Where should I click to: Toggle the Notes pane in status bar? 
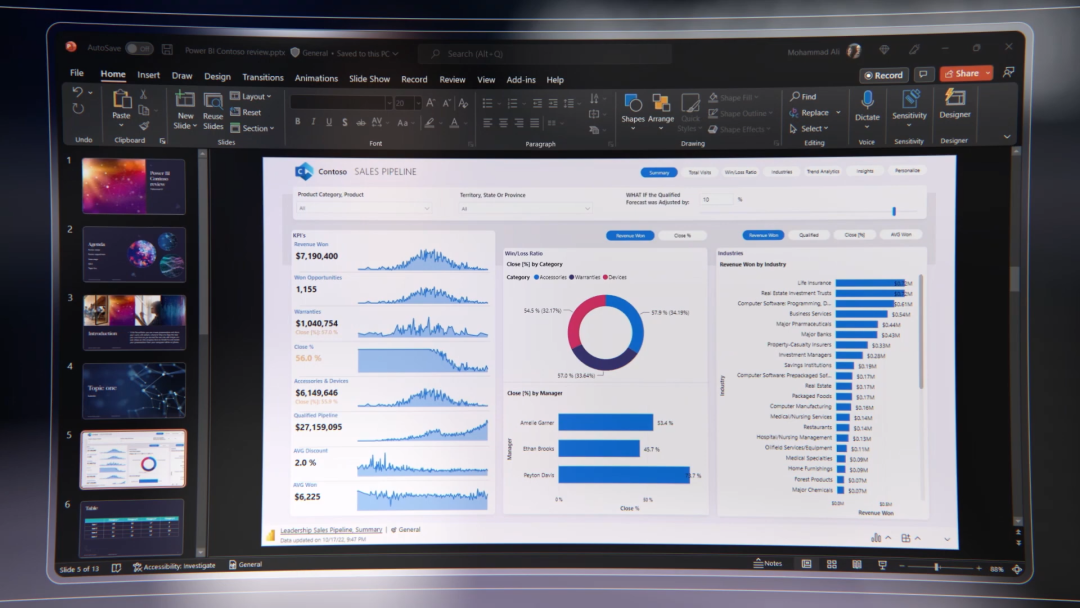click(x=768, y=563)
